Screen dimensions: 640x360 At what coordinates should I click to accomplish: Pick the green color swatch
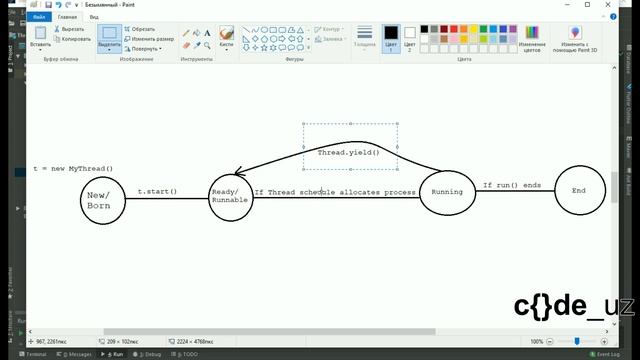click(483, 29)
